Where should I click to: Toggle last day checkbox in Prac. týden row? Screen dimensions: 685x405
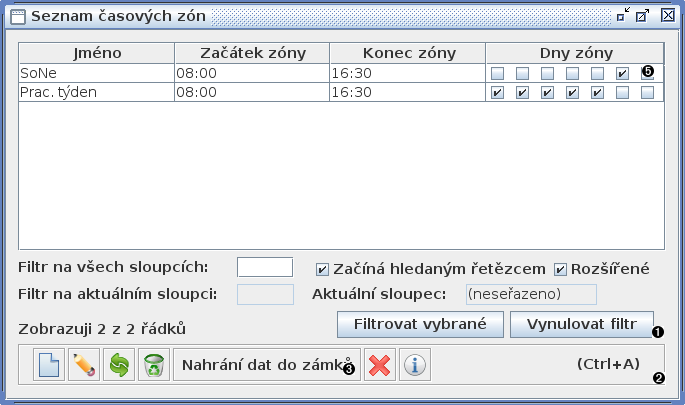click(x=647, y=93)
